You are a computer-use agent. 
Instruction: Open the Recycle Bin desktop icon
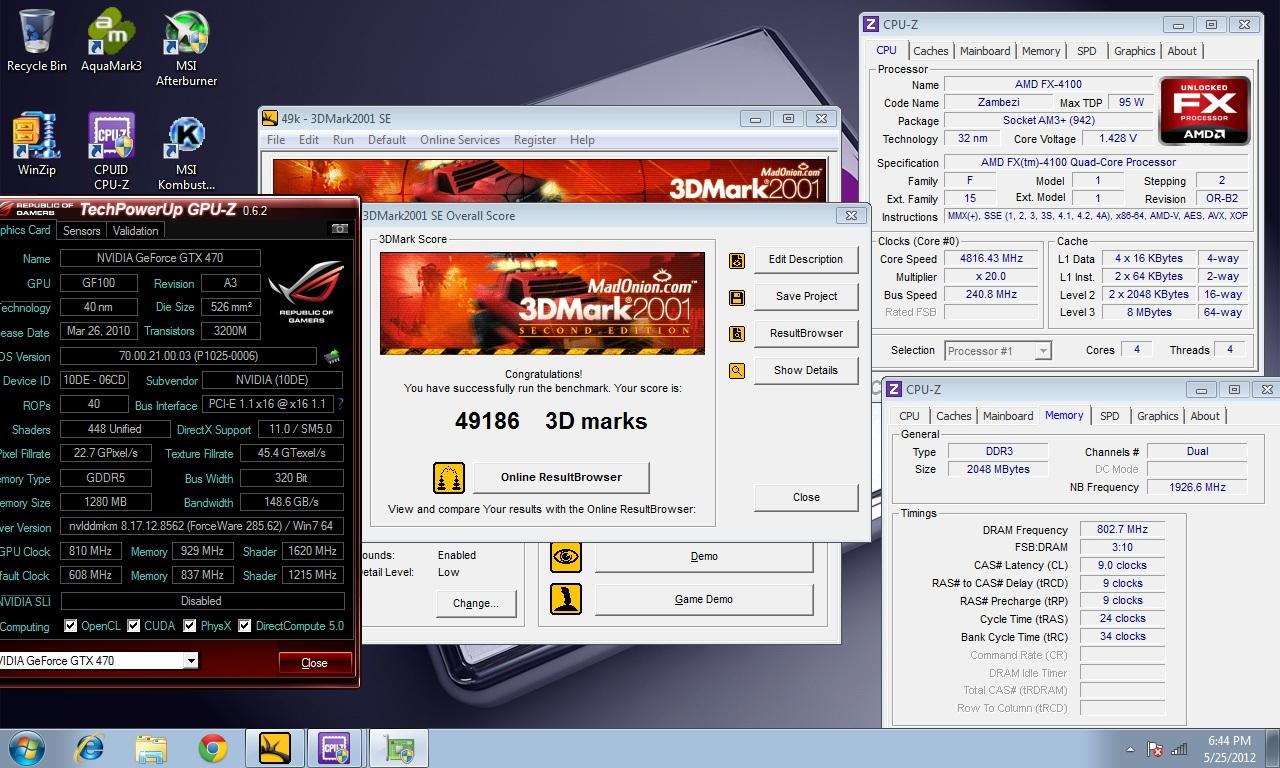tap(37, 41)
